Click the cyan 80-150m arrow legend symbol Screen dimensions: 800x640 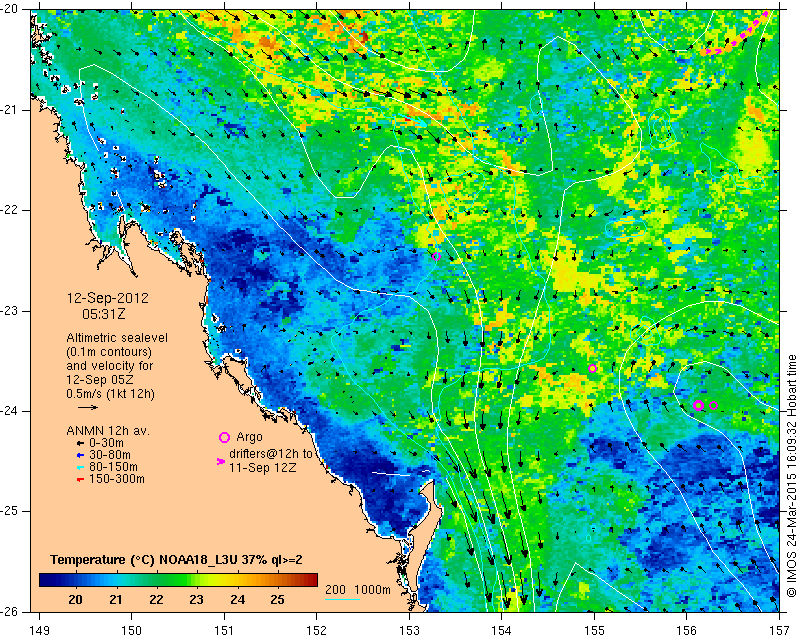[x=80, y=467]
